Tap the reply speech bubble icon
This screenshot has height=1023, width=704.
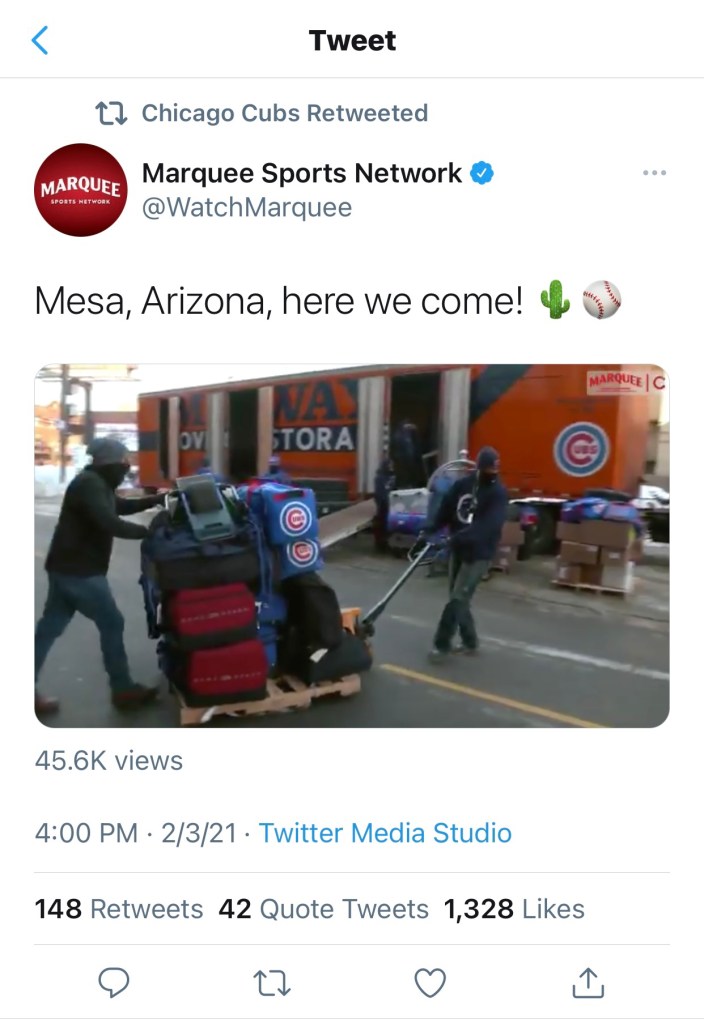(x=114, y=983)
